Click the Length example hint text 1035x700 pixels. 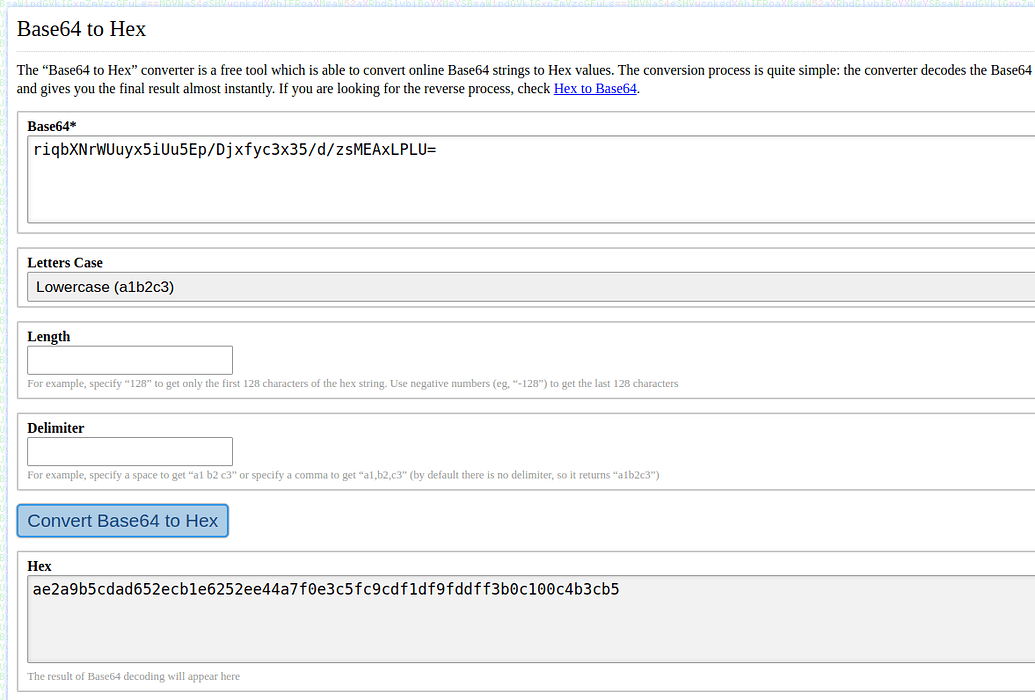pyautogui.click(x=352, y=383)
